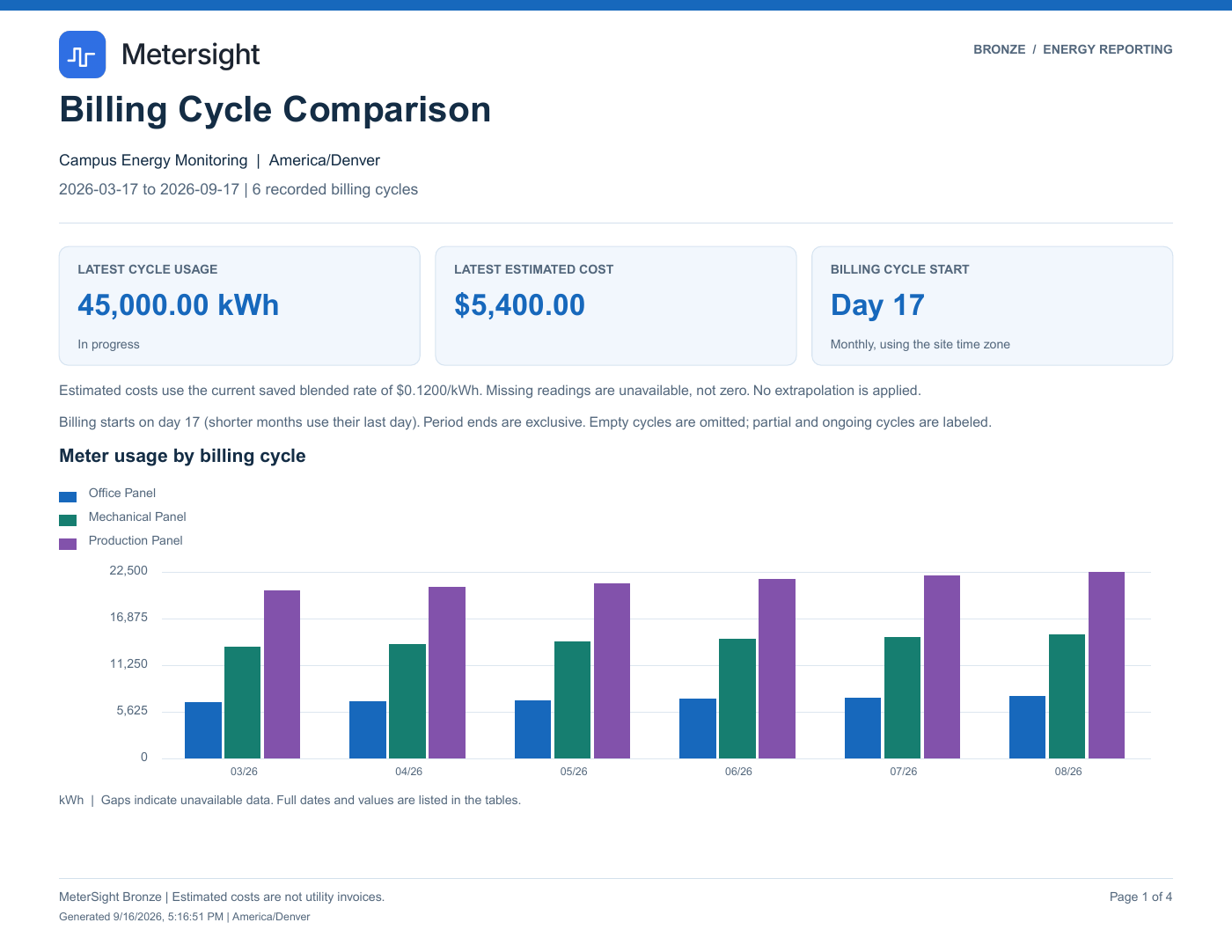Click the Office Panel legend label

pyautogui.click(x=122, y=493)
